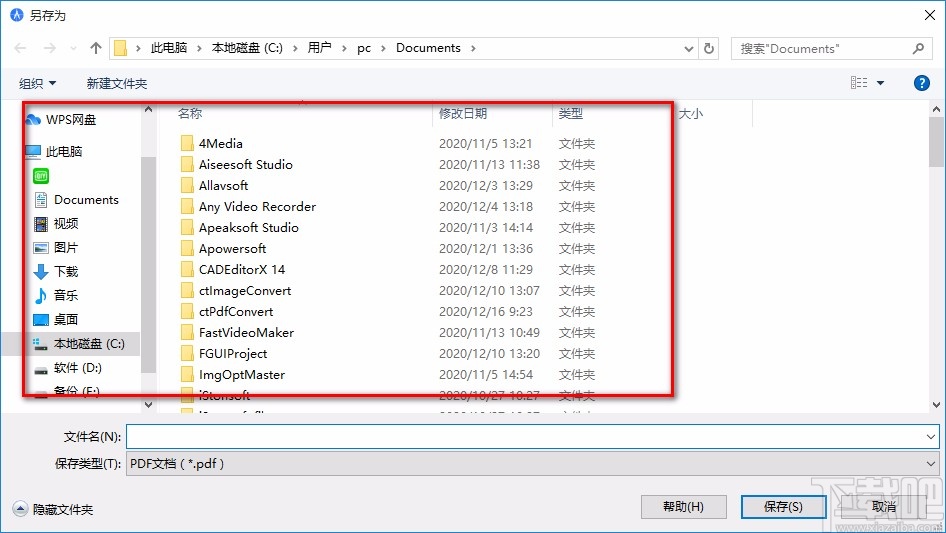Screen dimensions: 946x533
Task: Click the Apowersoft folder icon
Action: click(x=187, y=248)
